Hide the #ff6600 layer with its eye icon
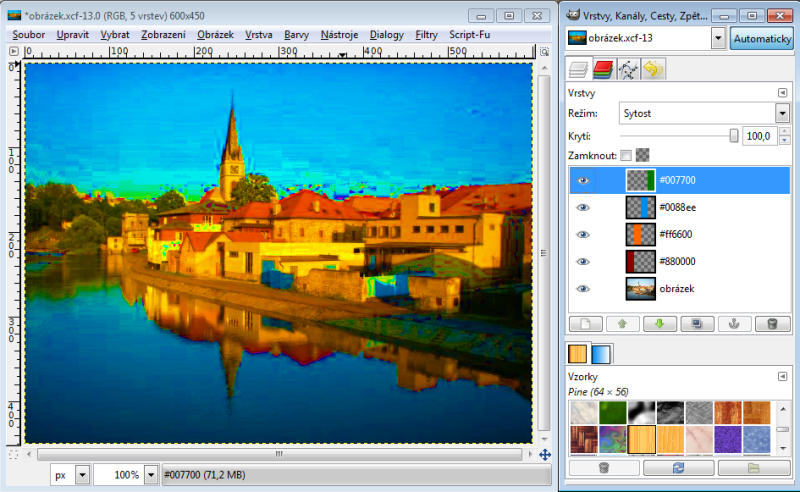This screenshot has height=492, width=800. [583, 234]
